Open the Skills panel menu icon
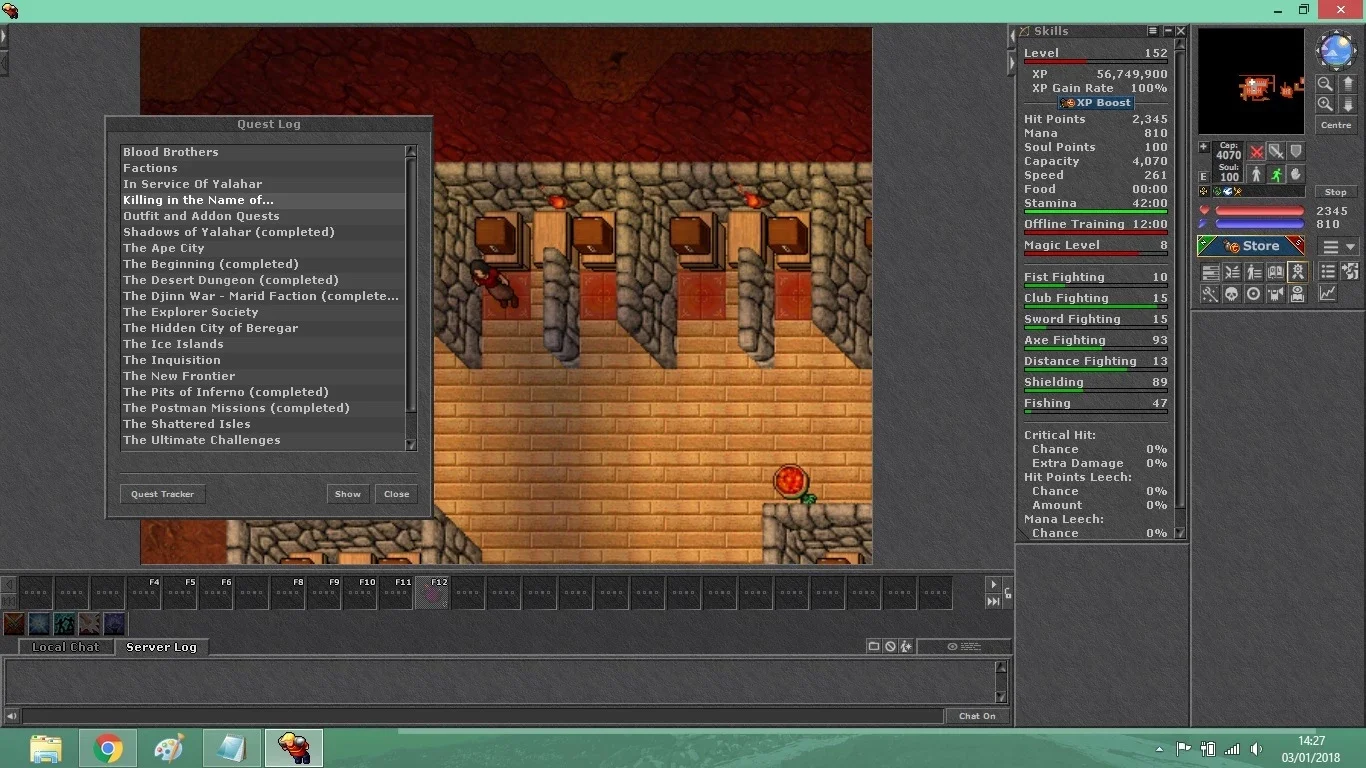The width and height of the screenshot is (1366, 768). coord(1153,31)
